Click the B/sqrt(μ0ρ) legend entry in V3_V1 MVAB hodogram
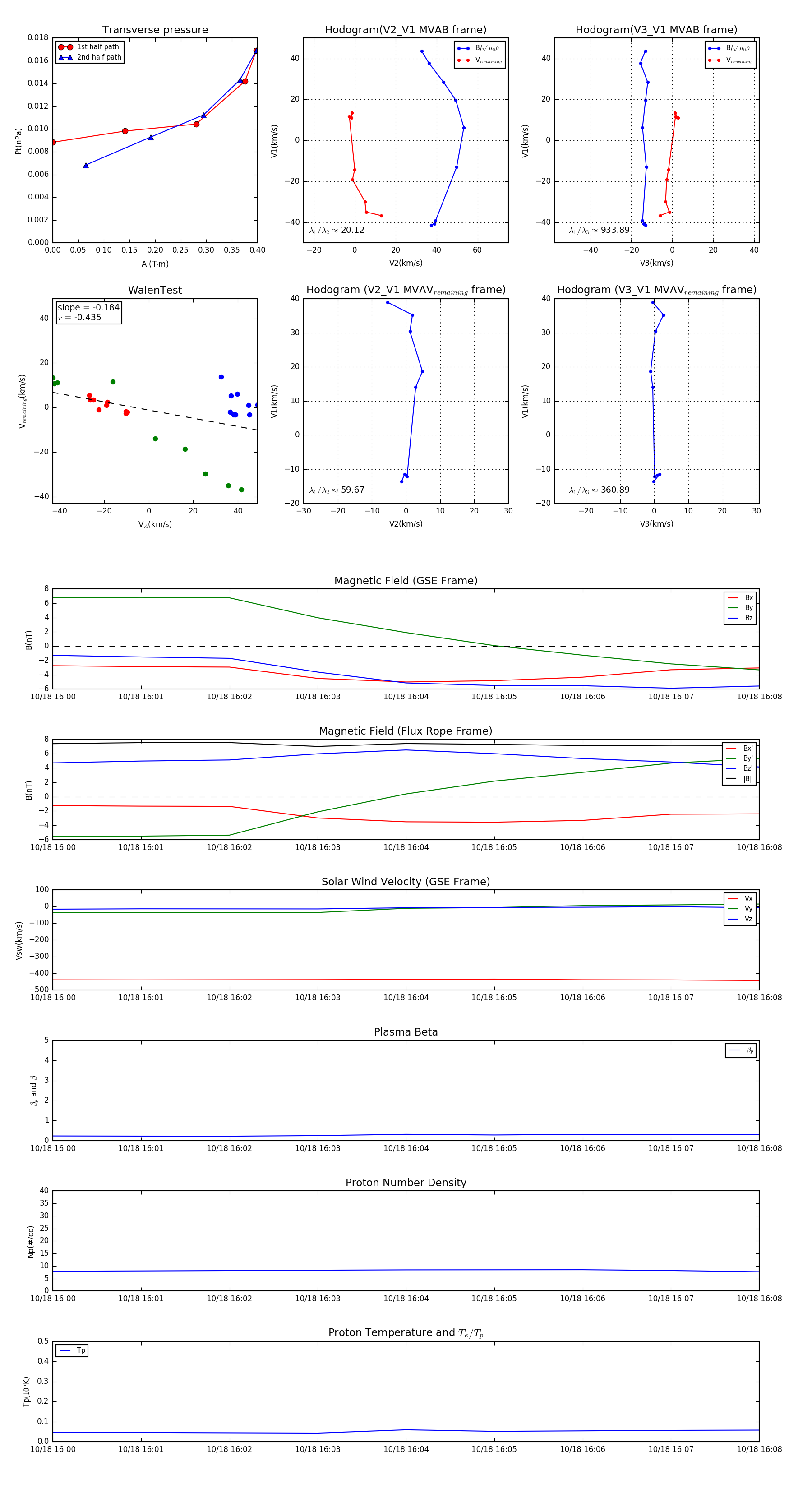The image size is (812, 1489). coord(730,48)
